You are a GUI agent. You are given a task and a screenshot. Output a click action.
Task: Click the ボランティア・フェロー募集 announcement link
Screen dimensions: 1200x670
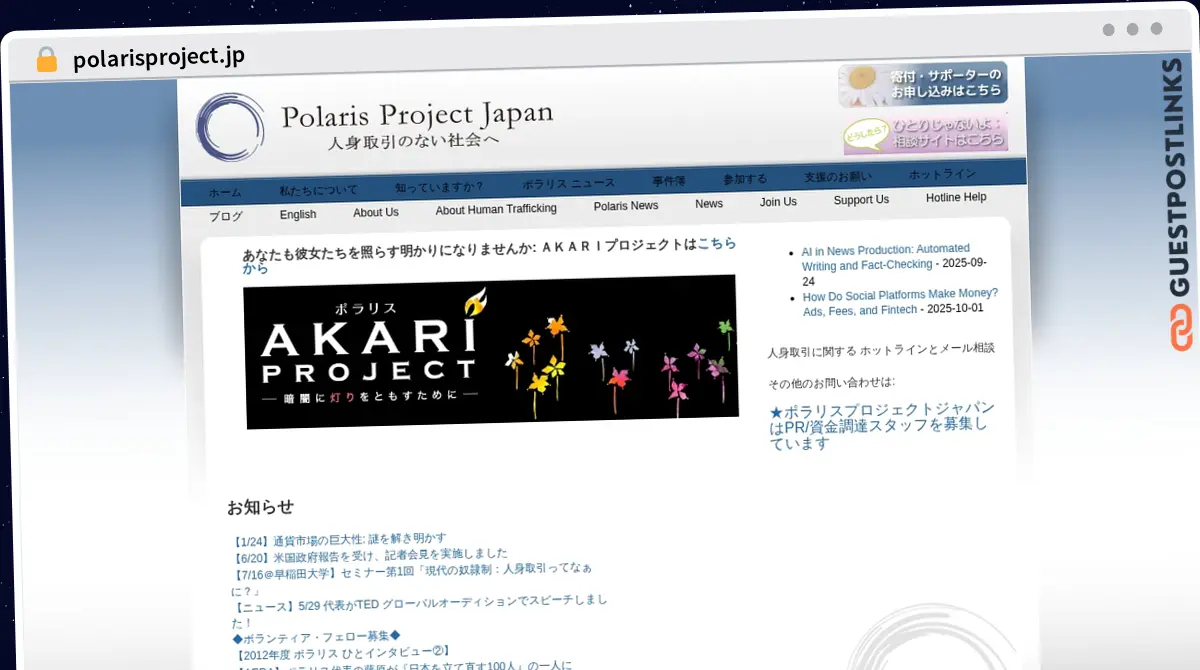[x=316, y=635]
